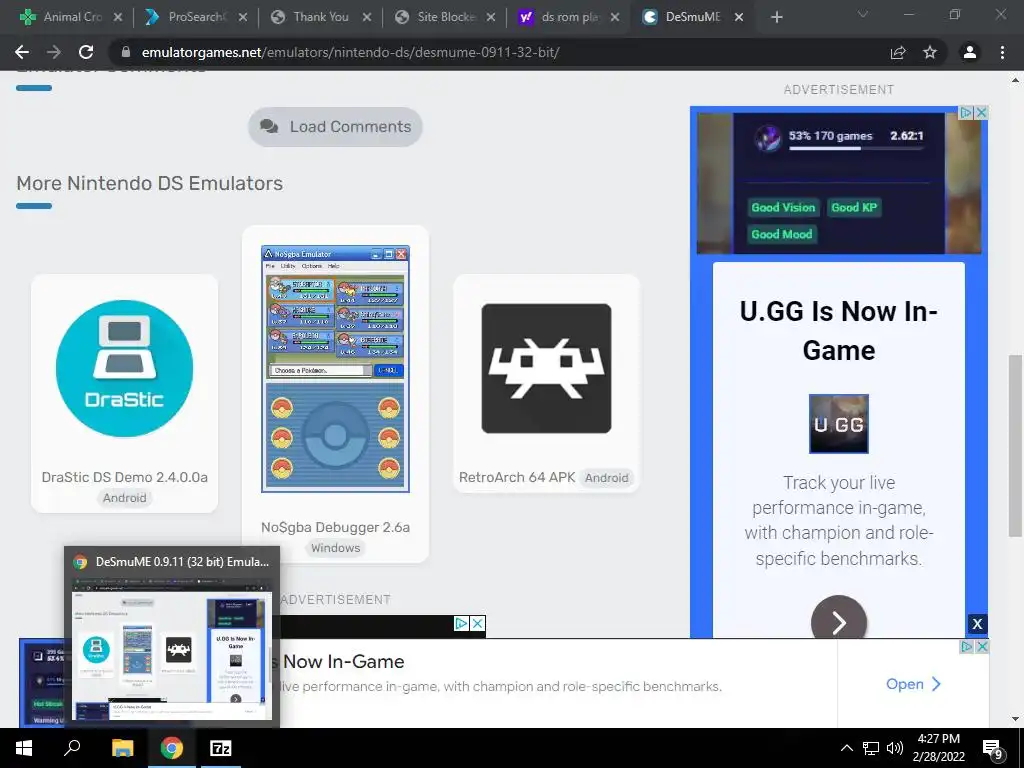The image size is (1024, 768).
Task: Click the U.GG Is Now In-Game headline
Action: point(839,330)
